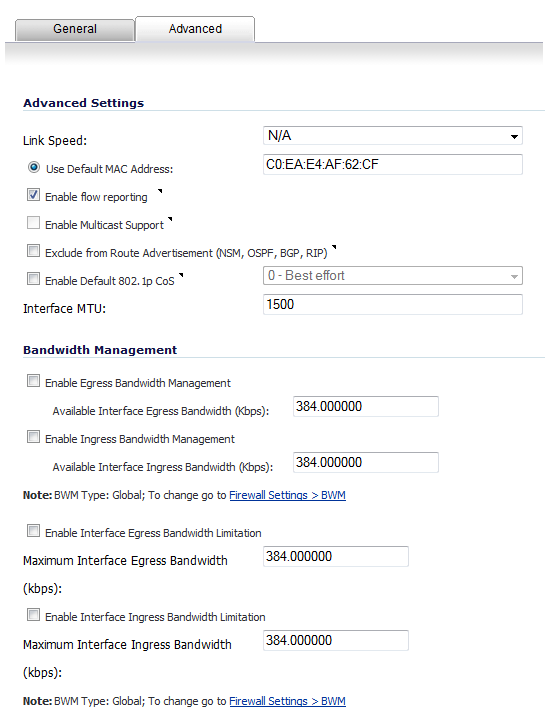Click tooltip arrow beside Enable Multicast Support
Viewport: 545px width, 715px height.
[x=170, y=219]
